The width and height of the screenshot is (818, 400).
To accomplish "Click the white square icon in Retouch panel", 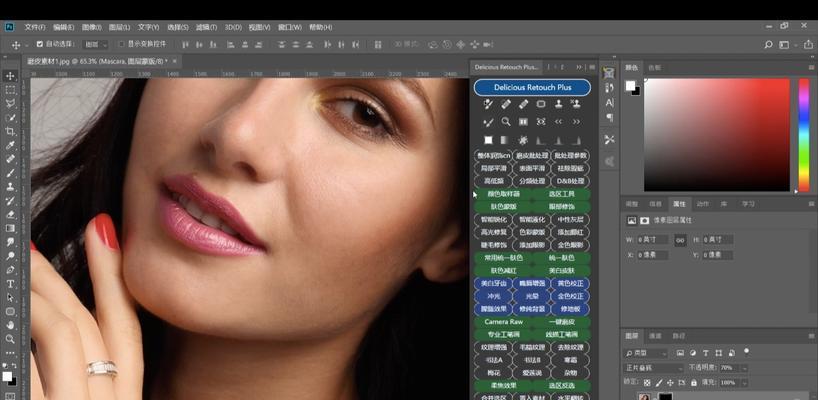I will 488,140.
